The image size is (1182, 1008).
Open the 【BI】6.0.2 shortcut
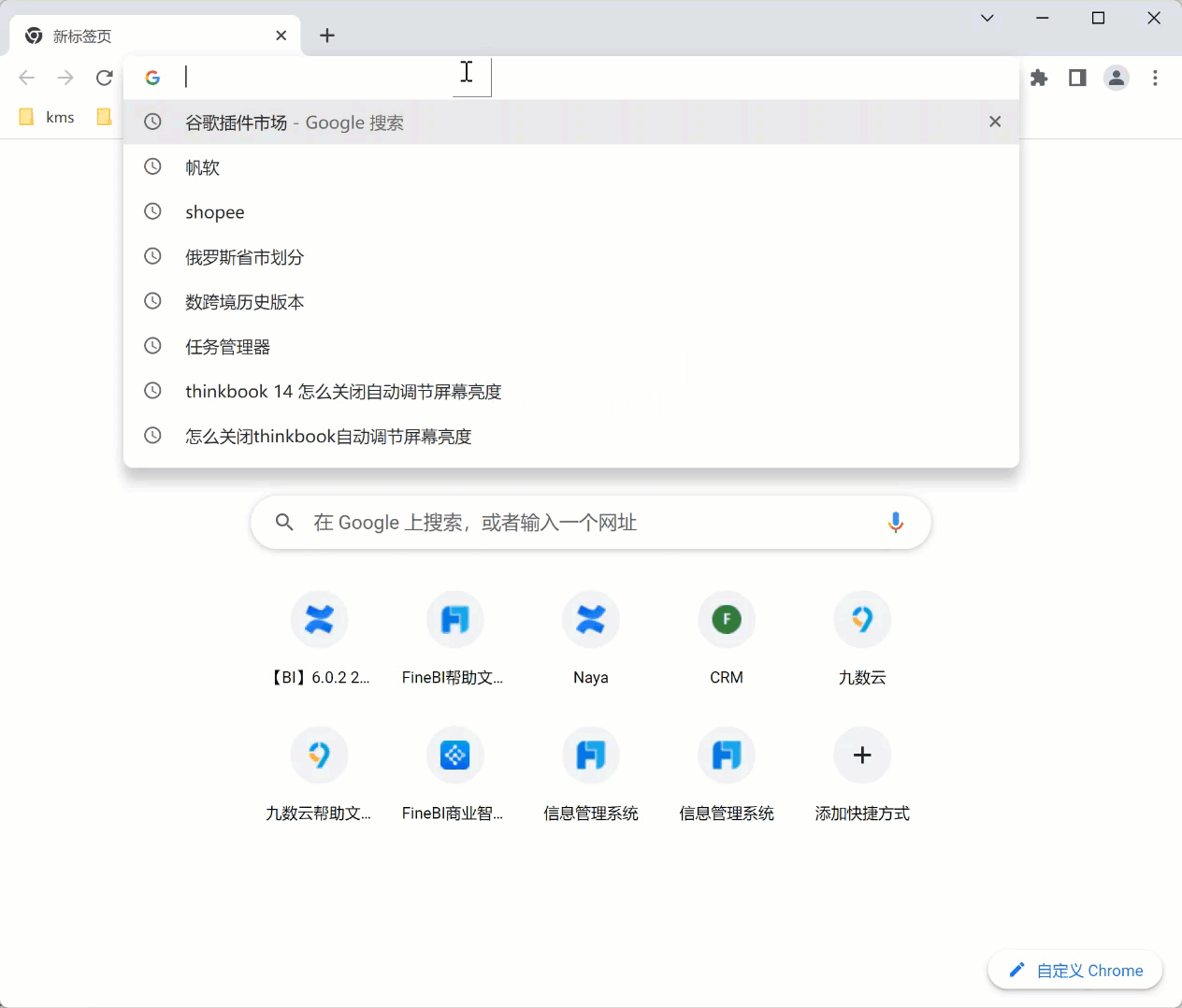tap(320, 640)
